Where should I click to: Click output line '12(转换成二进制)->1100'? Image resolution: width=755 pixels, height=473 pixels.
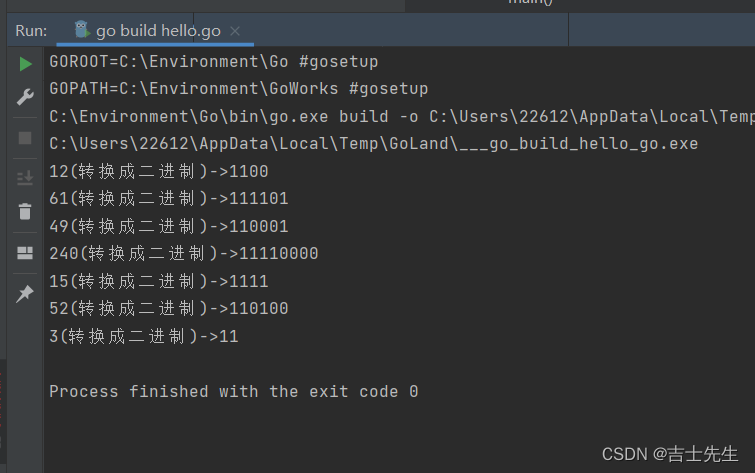tap(159, 171)
